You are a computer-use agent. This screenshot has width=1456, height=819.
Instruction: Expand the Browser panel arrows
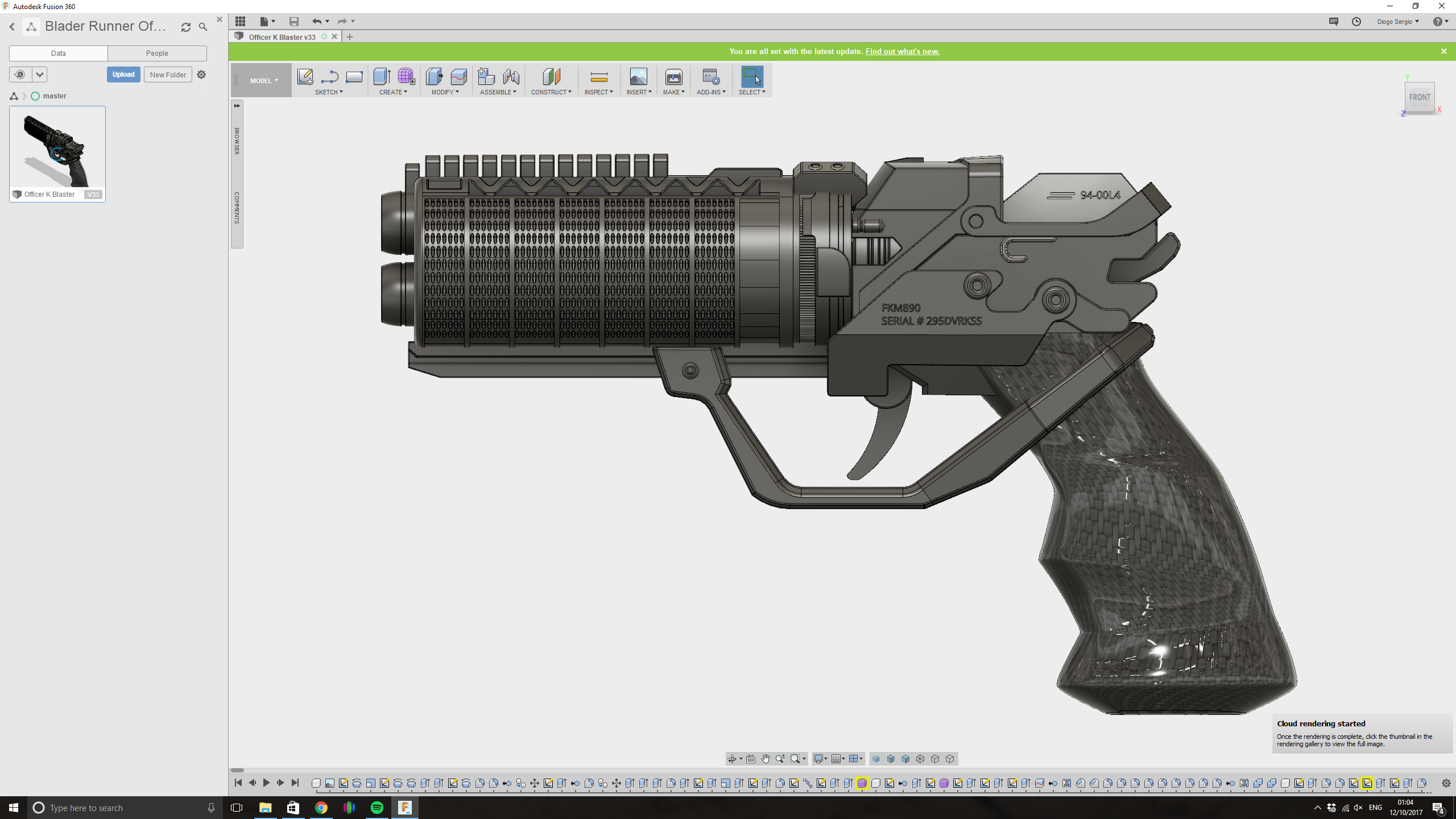pyautogui.click(x=237, y=106)
